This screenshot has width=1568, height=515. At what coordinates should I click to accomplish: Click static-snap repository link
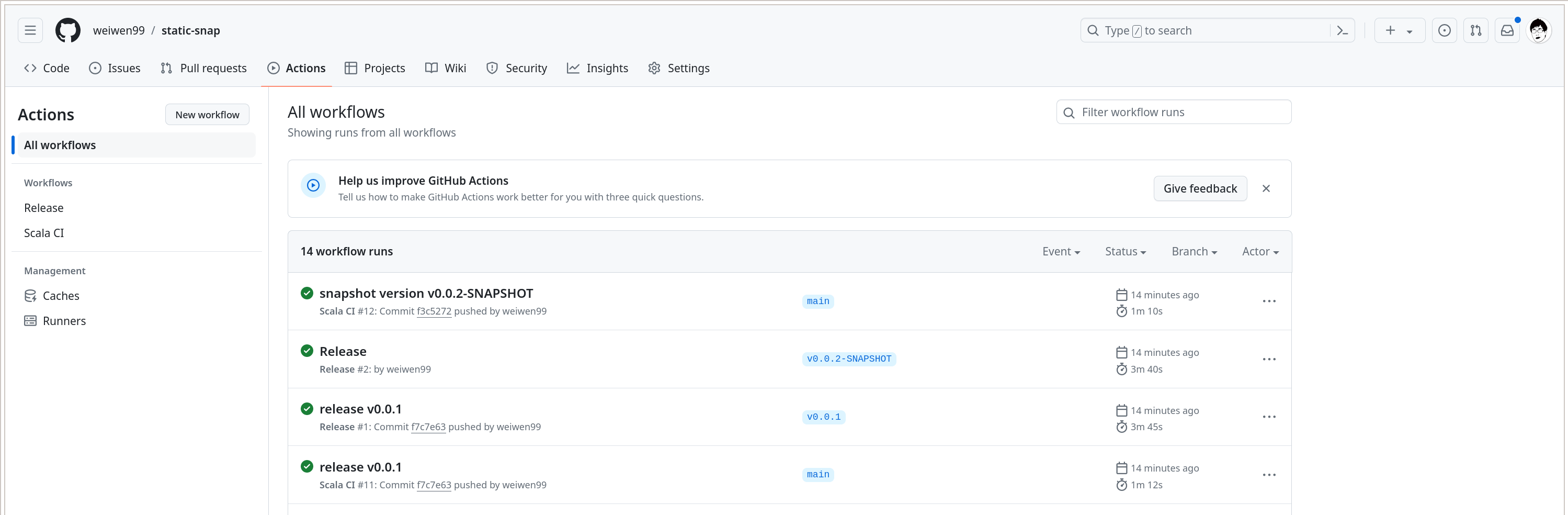tap(190, 30)
